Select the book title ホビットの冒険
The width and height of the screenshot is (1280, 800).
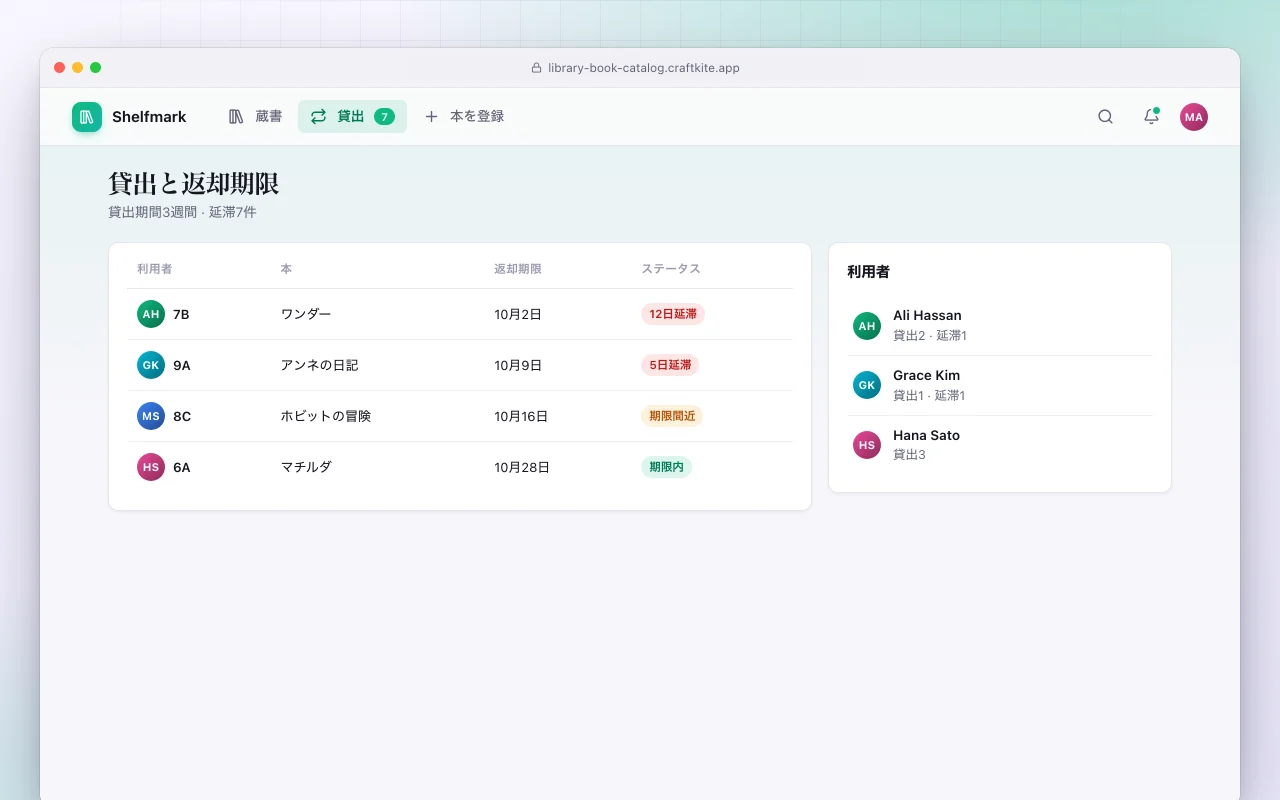(326, 416)
